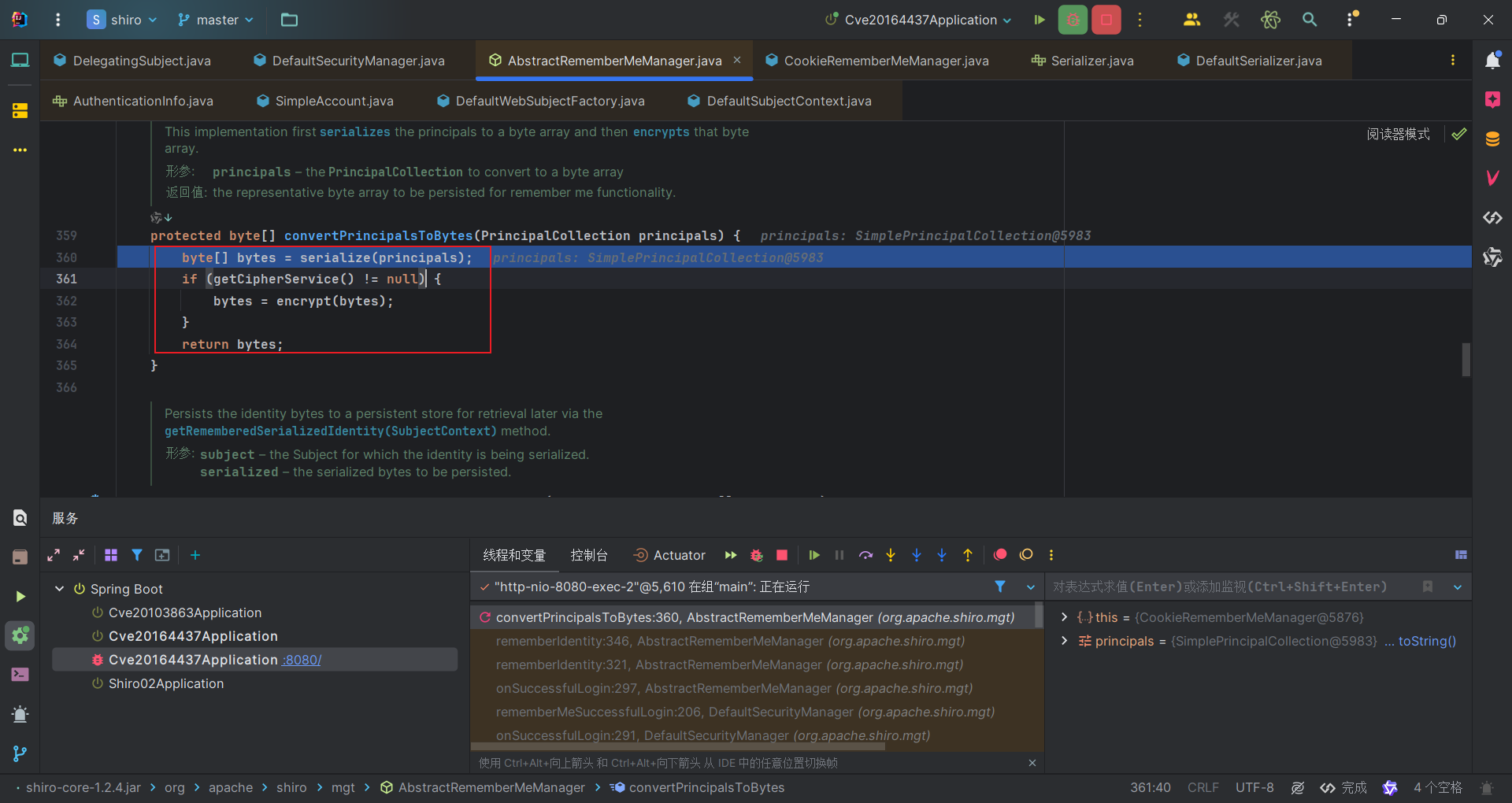This screenshot has height=803, width=1512.
Task: Click Step Over arrow in debugger toolbar
Action: tap(865, 555)
